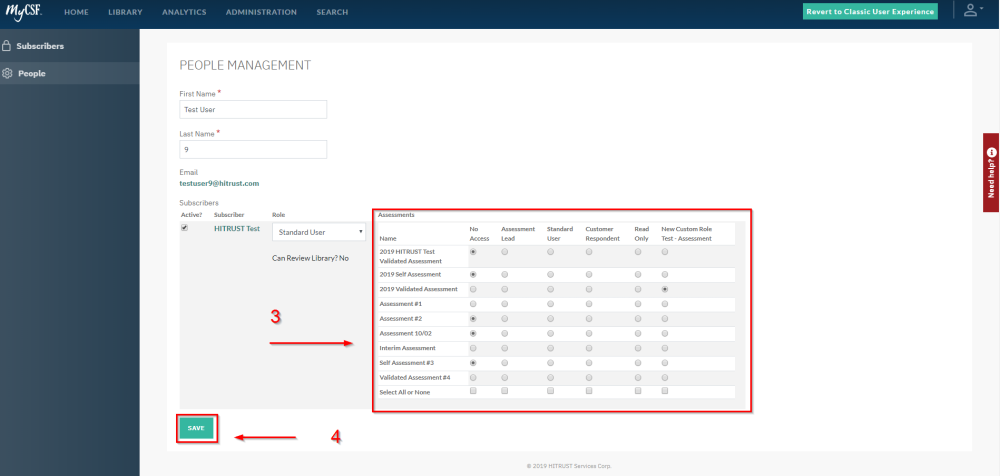Open the Library menu
The width and height of the screenshot is (1000, 476).
click(125, 12)
